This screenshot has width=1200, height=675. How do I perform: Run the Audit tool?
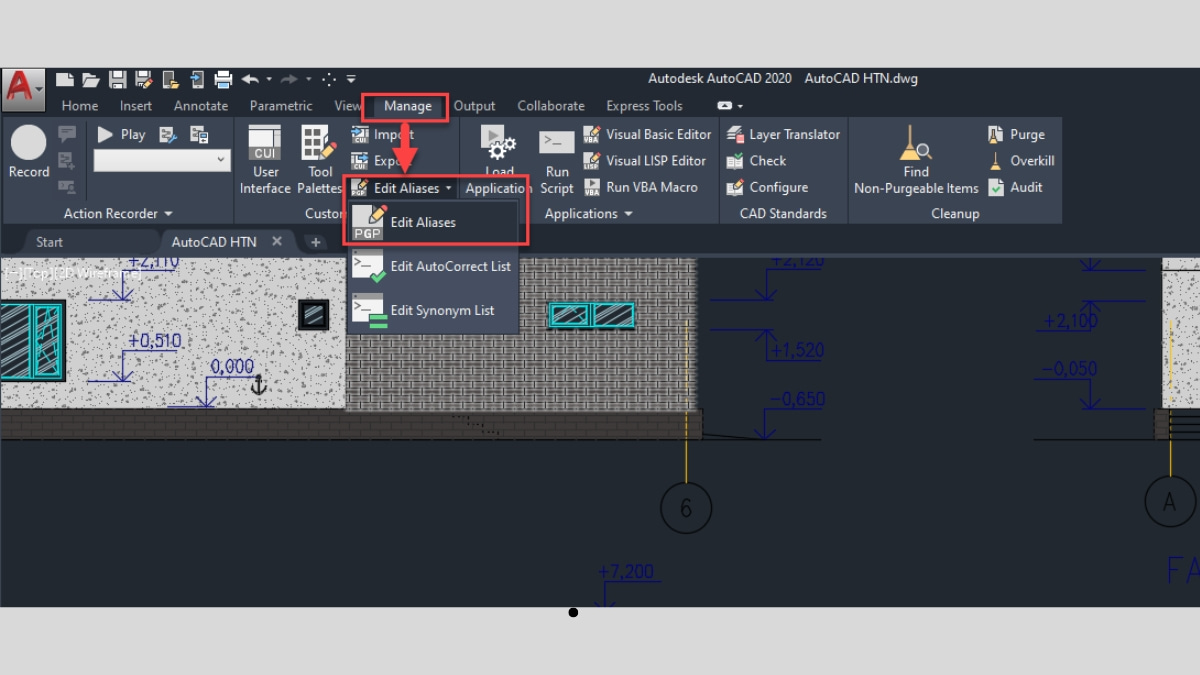click(x=1016, y=187)
